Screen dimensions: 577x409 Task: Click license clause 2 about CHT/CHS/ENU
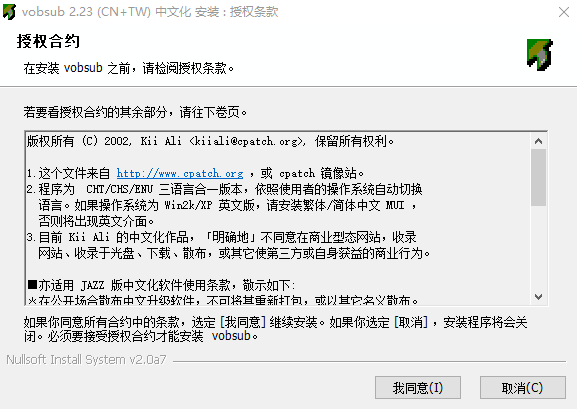point(224,205)
